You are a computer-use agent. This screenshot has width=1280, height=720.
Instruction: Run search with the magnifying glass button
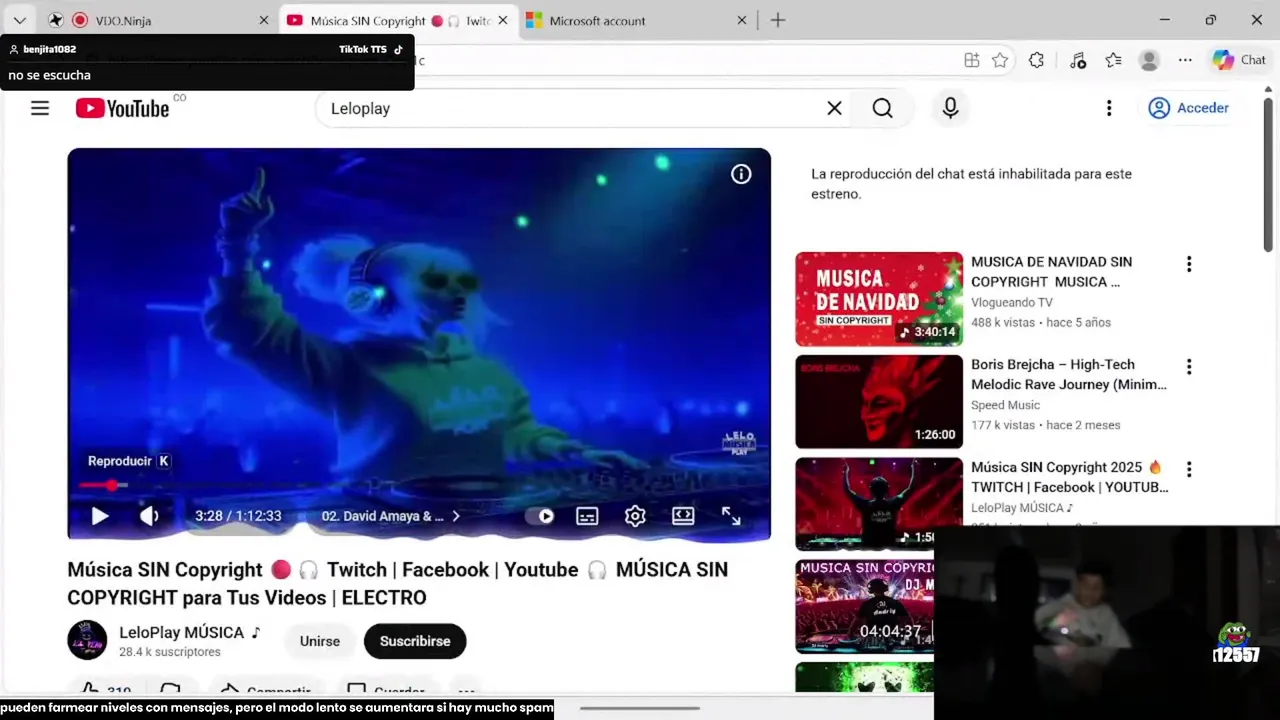[882, 108]
